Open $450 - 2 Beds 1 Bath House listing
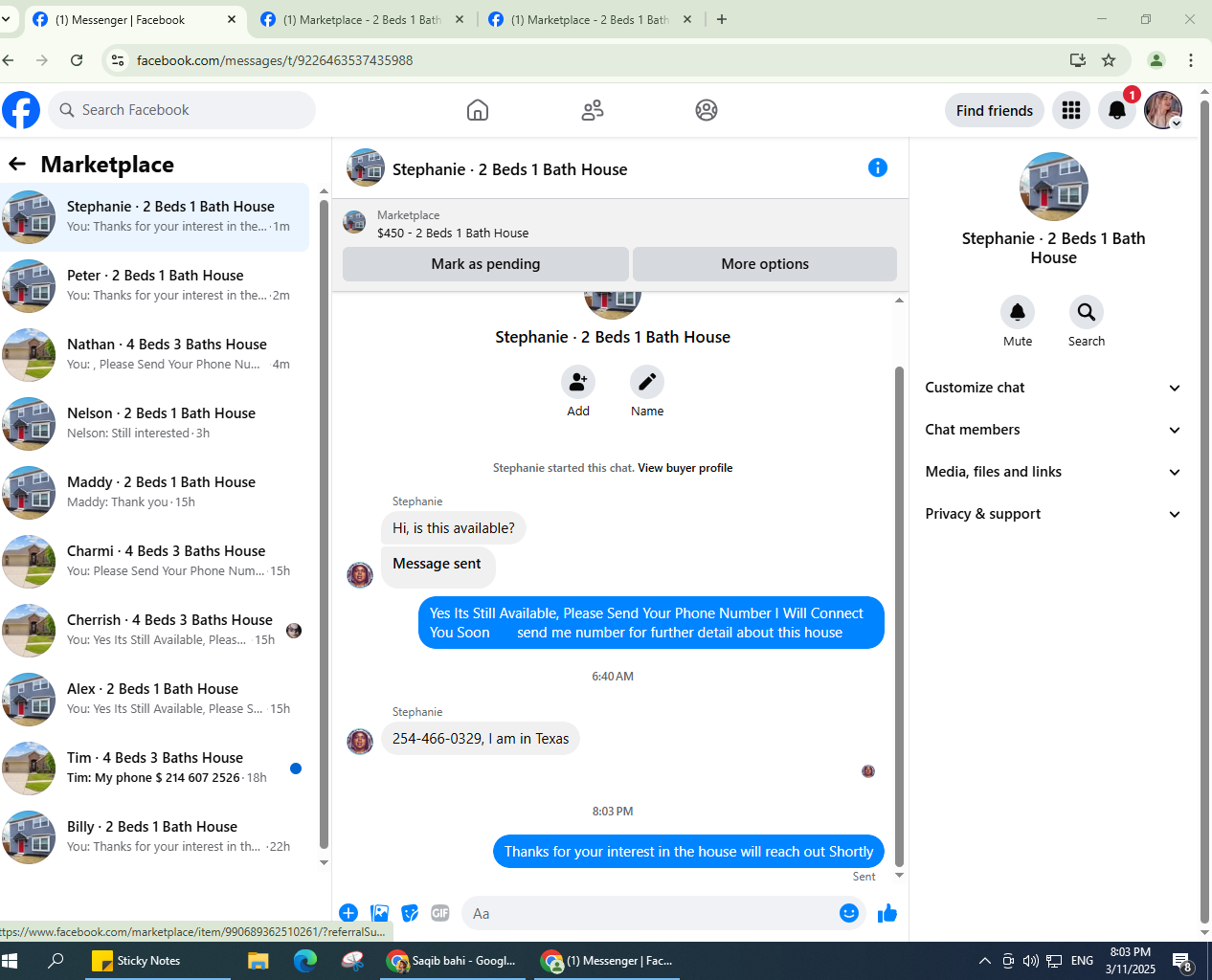Image resolution: width=1212 pixels, height=980 pixels. point(453,233)
